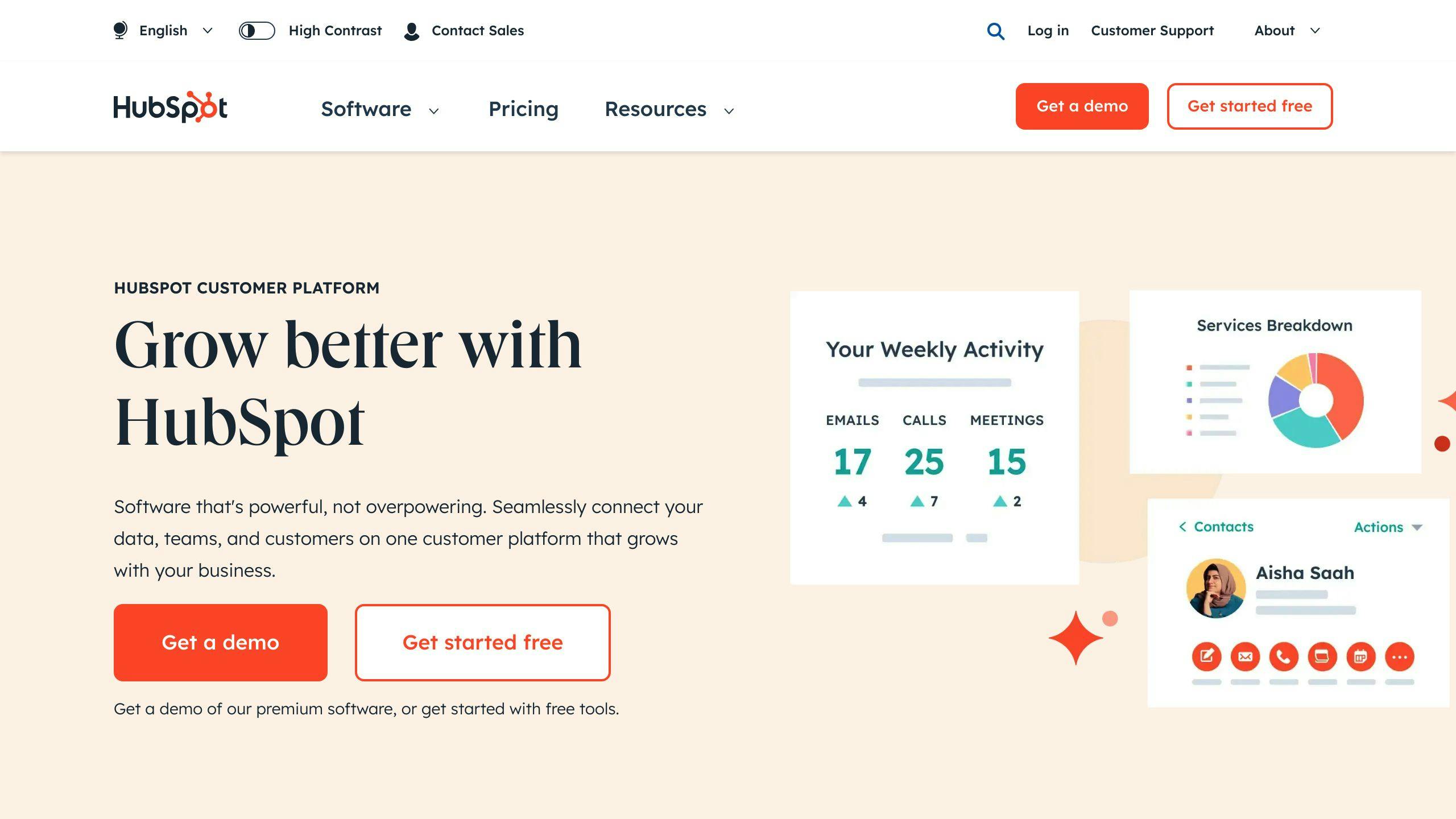Click the phone icon in Aisha Saah's contact row
The height and width of the screenshot is (819, 1456).
(x=1283, y=657)
